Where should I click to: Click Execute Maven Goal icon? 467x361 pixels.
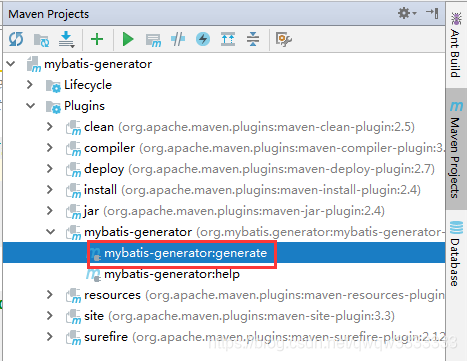coord(153,40)
